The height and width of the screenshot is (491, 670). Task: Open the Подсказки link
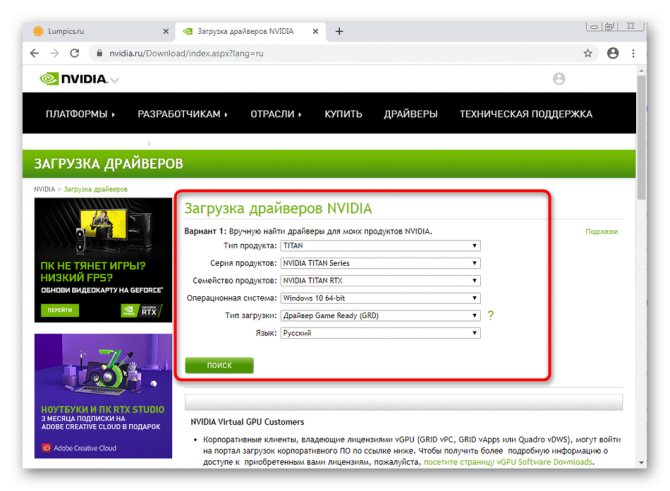tap(601, 232)
